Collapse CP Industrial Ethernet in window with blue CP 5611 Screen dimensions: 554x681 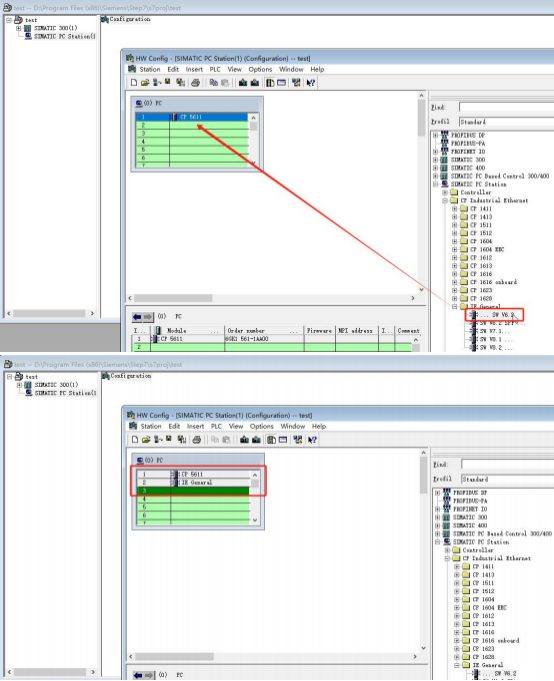(445, 201)
